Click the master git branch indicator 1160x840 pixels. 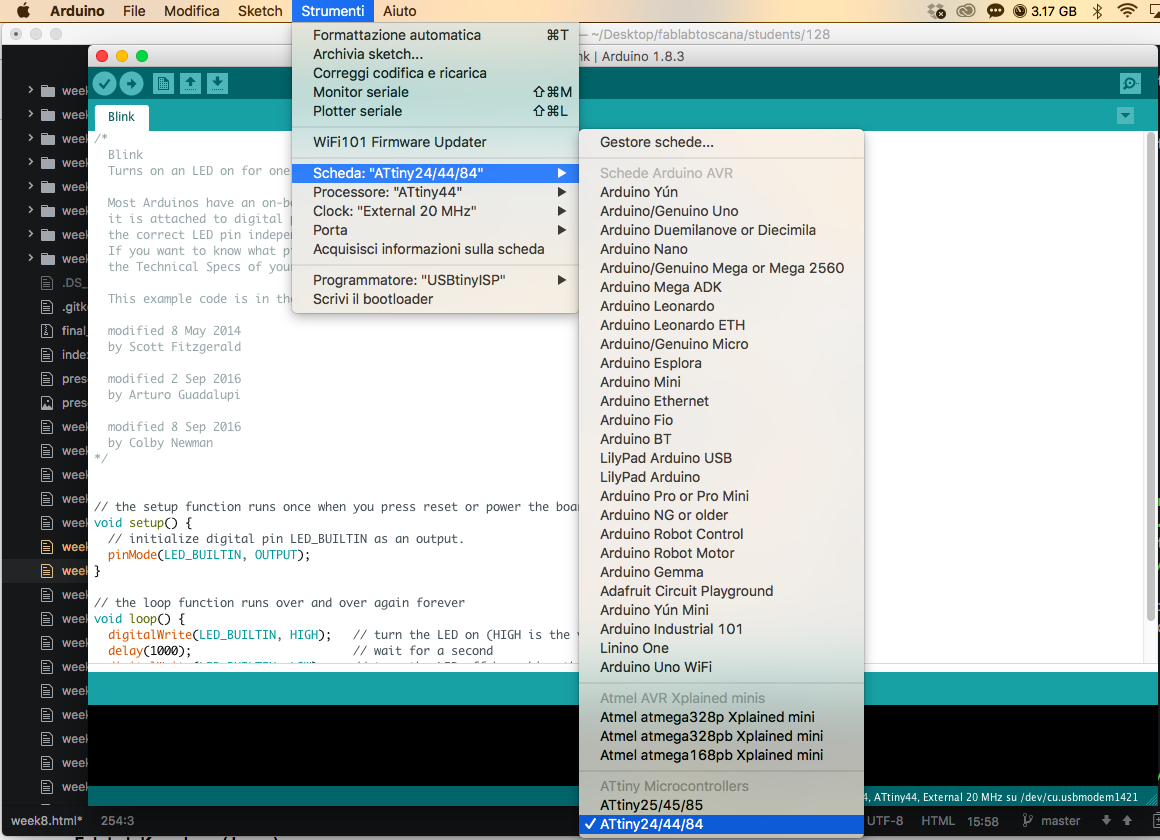(1051, 821)
